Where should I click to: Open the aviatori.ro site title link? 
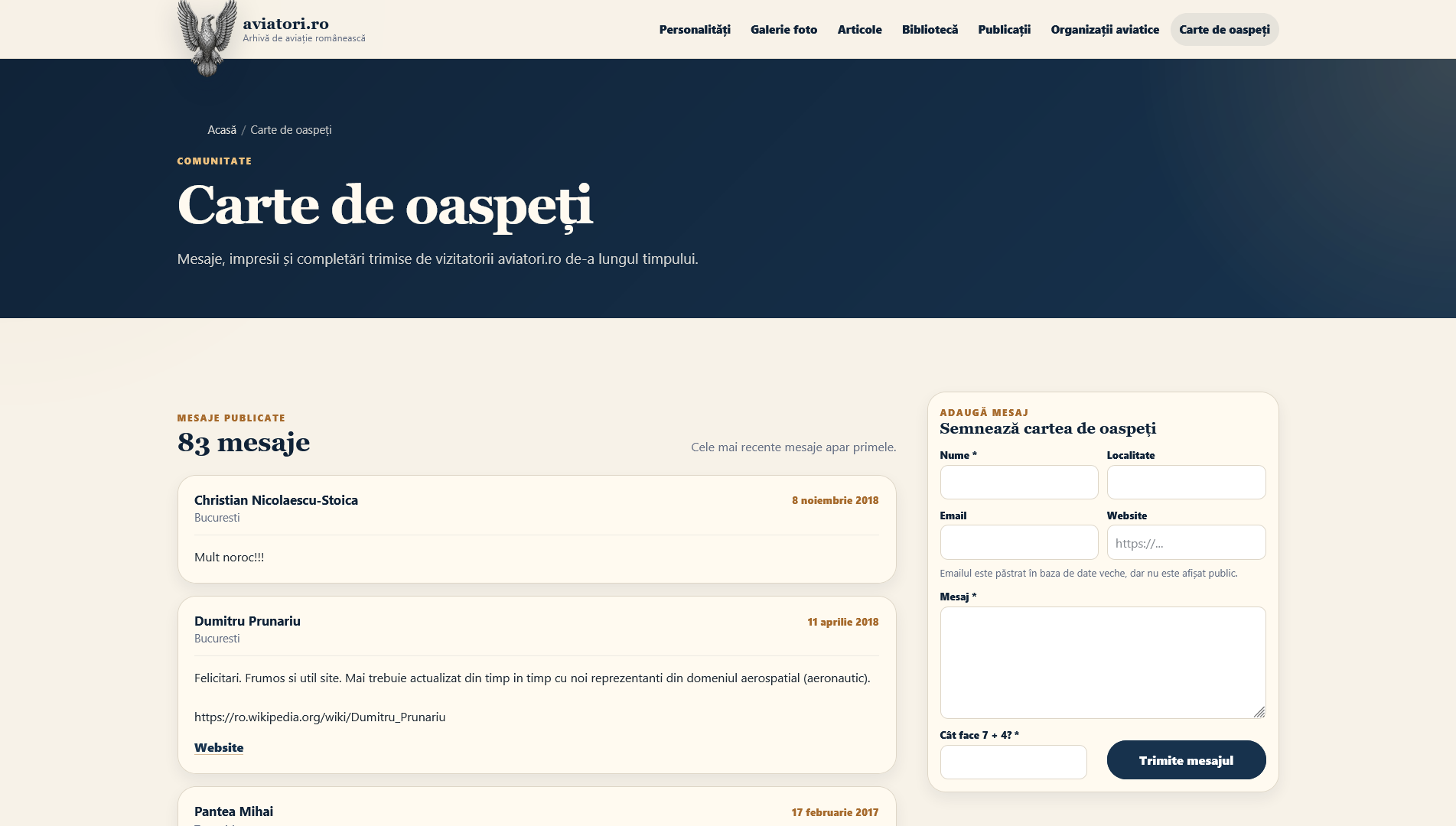tap(285, 24)
